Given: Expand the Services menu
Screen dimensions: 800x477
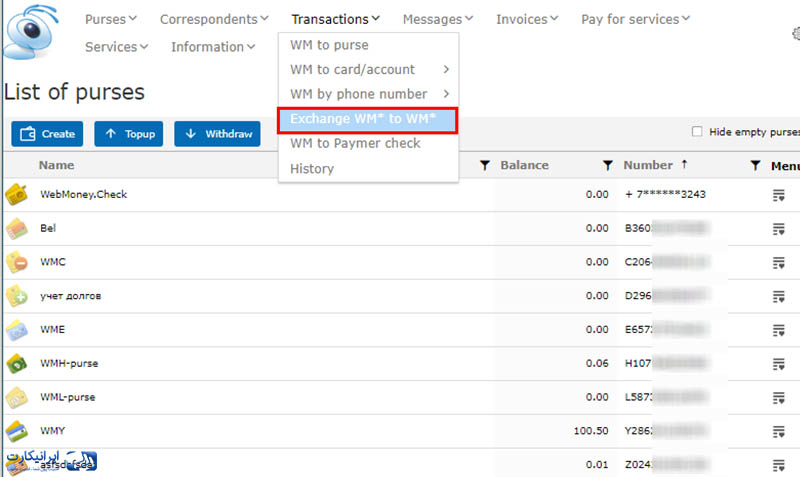Looking at the screenshot, I should pos(116,47).
